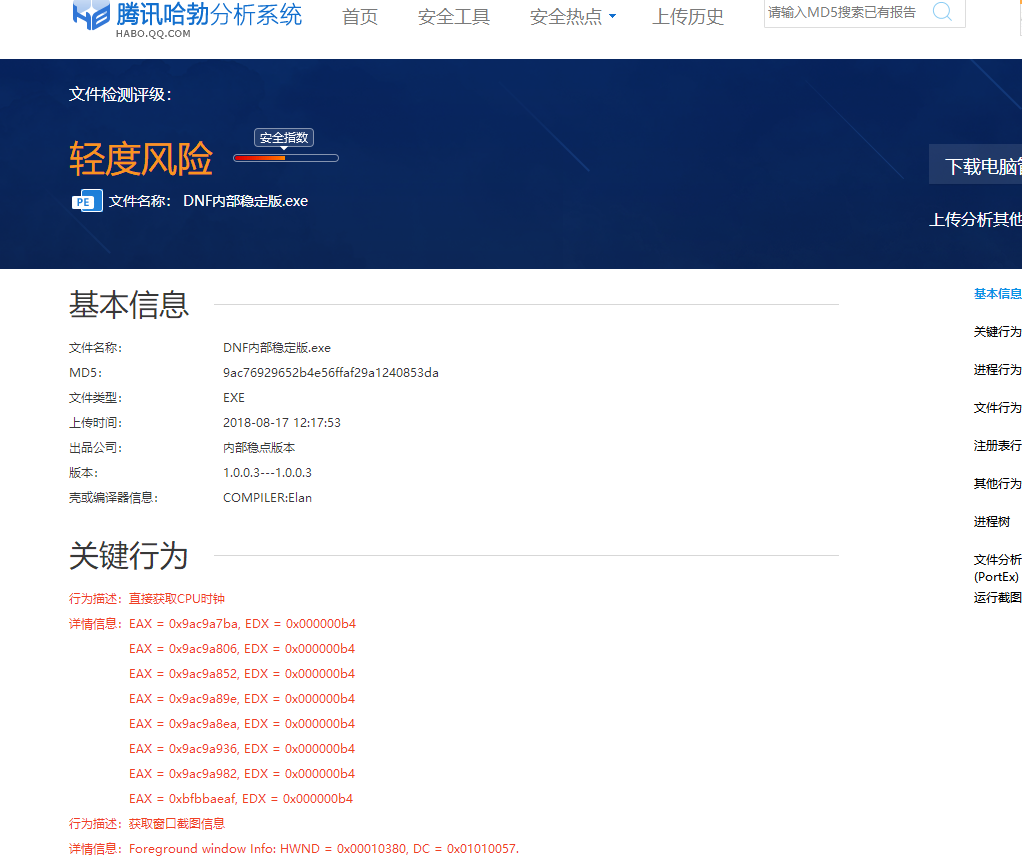Click the COMPILER:Elan value
Screen dimensions: 1022x864
click(267, 498)
